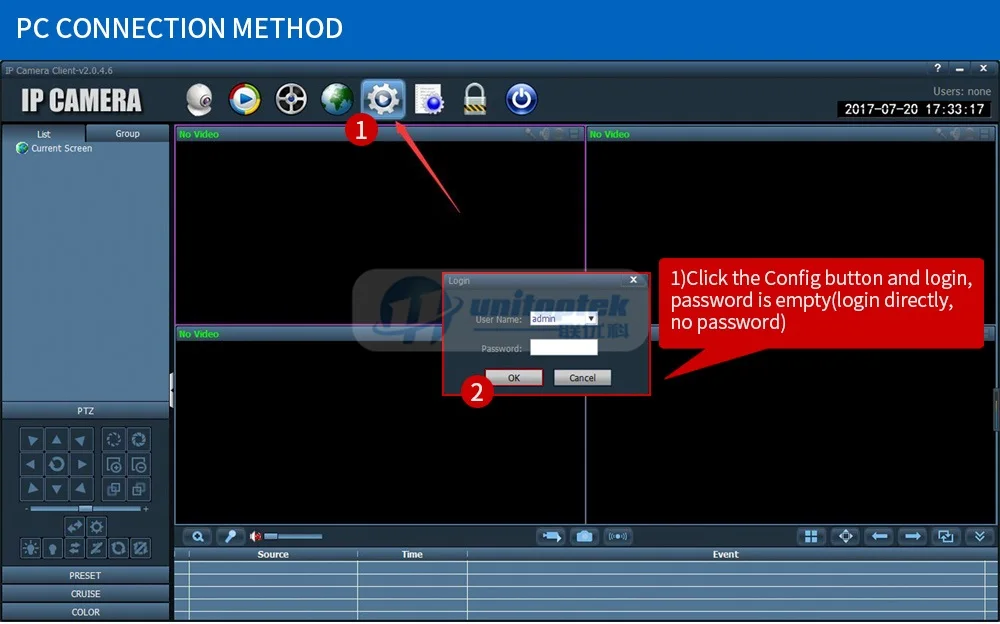This screenshot has height=624, width=1000.
Task: Mute the red speaker icon
Action: (255, 537)
